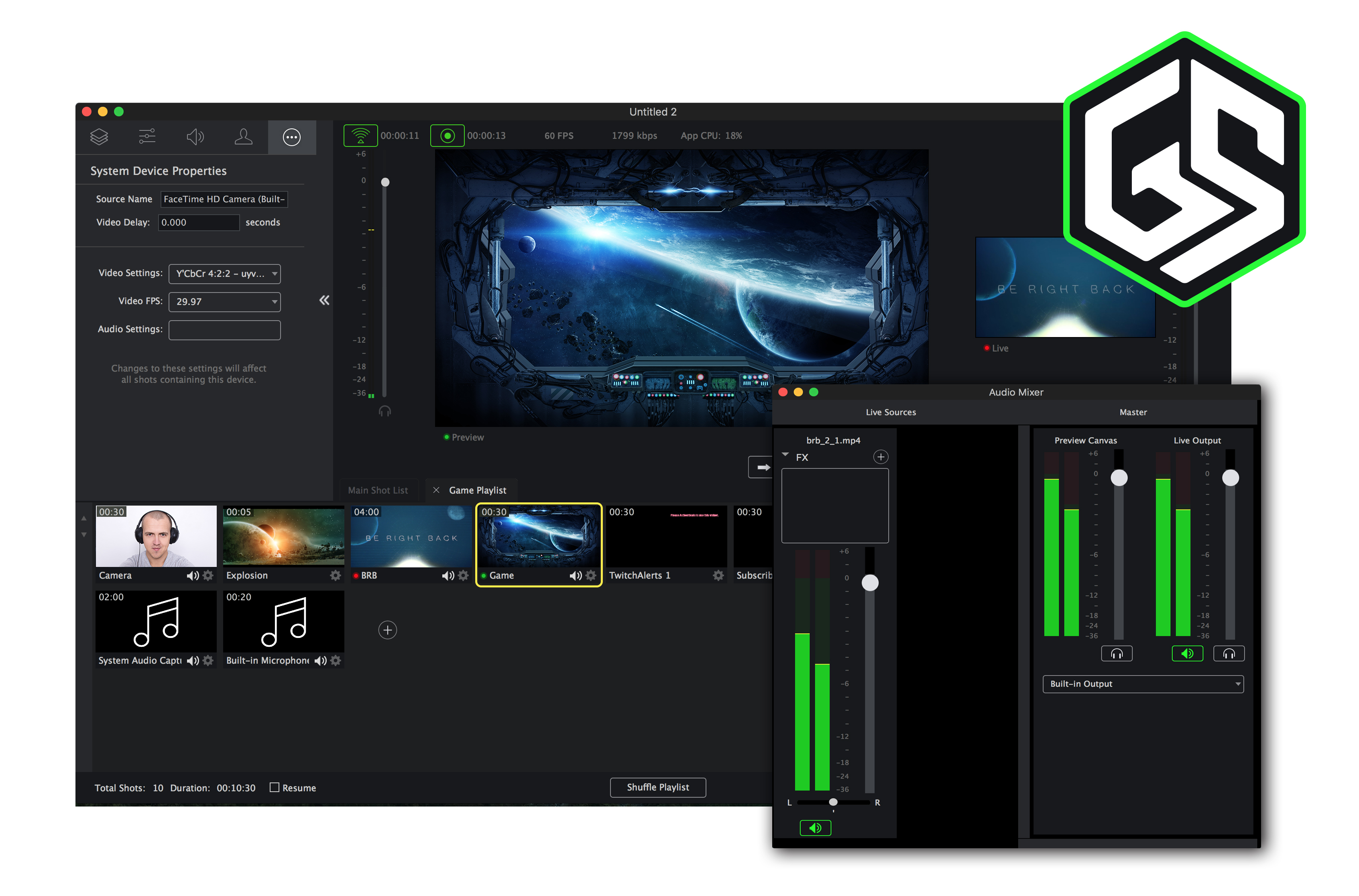
Task: Click the go-live transition arrow button
Action: (761, 467)
